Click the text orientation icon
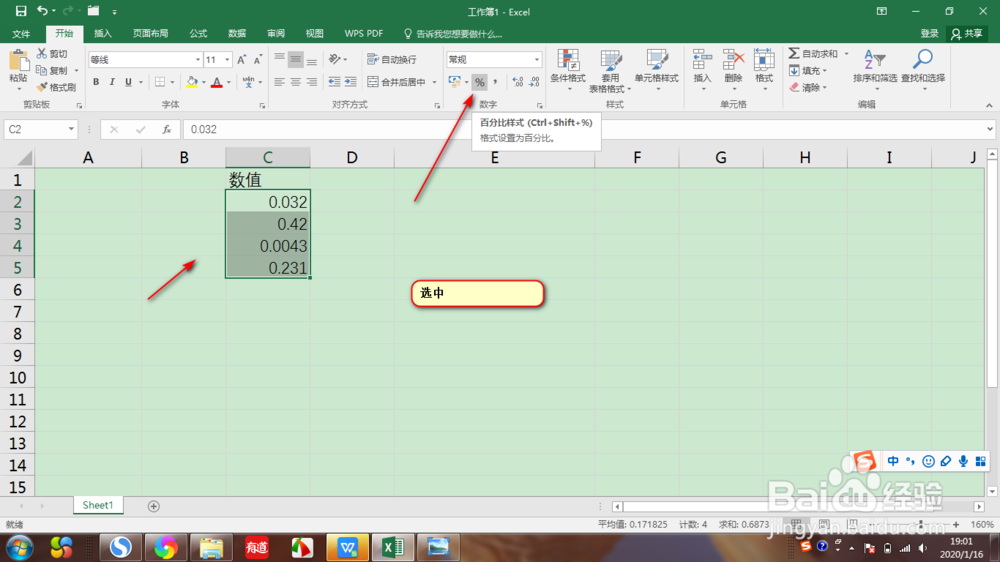 335,59
